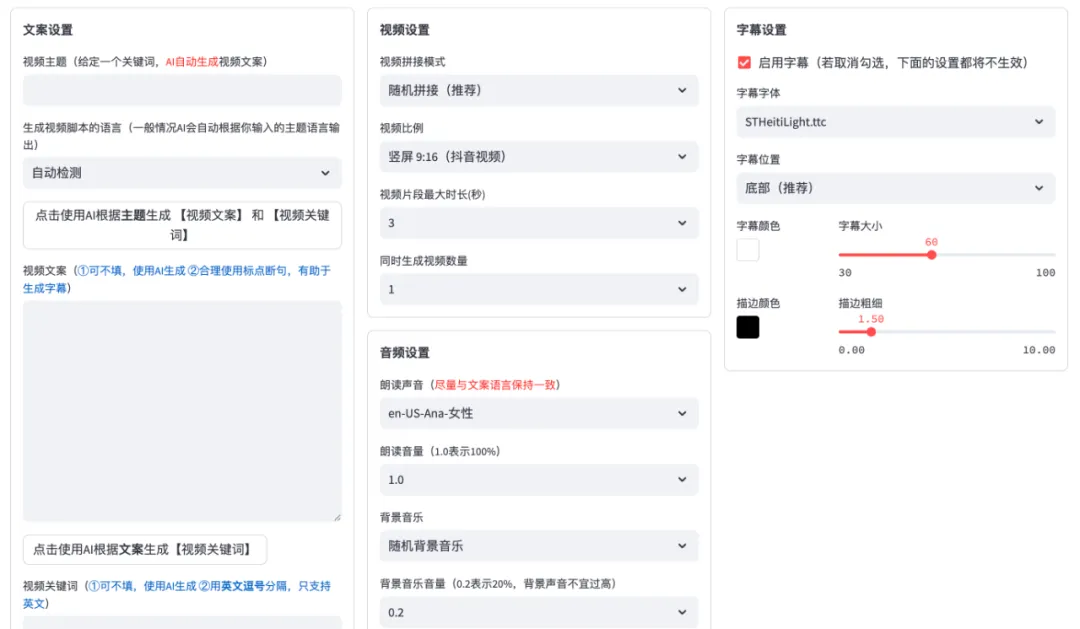This screenshot has width=1080, height=629.
Task: Click the 描边粗细 slider handle
Action: (x=871, y=332)
